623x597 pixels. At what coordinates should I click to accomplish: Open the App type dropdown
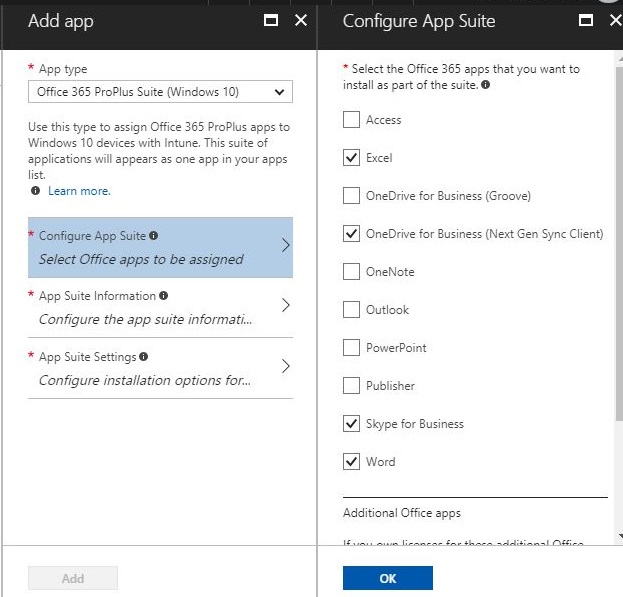click(x=160, y=92)
